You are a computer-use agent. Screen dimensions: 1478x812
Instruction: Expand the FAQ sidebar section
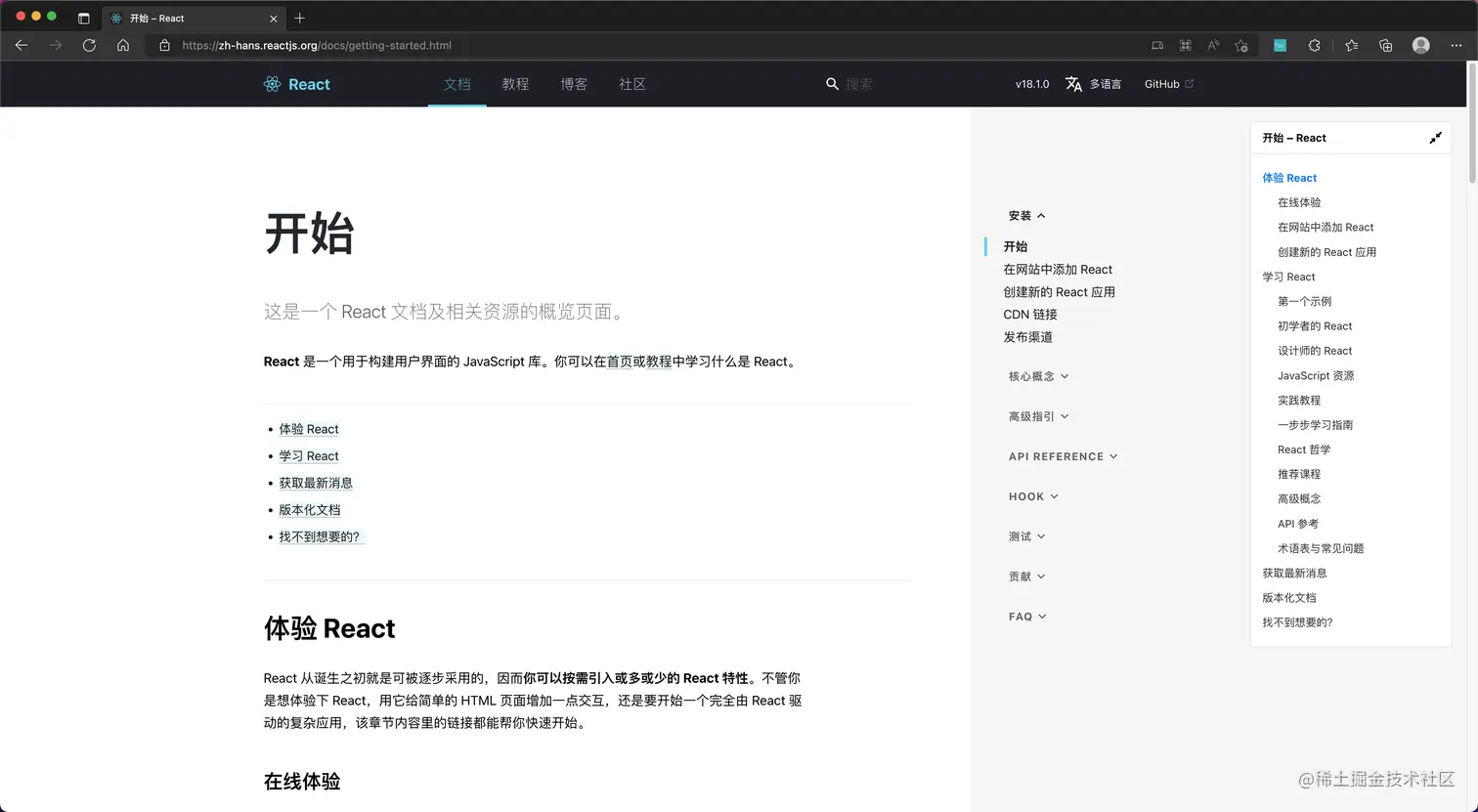pyautogui.click(x=1027, y=617)
